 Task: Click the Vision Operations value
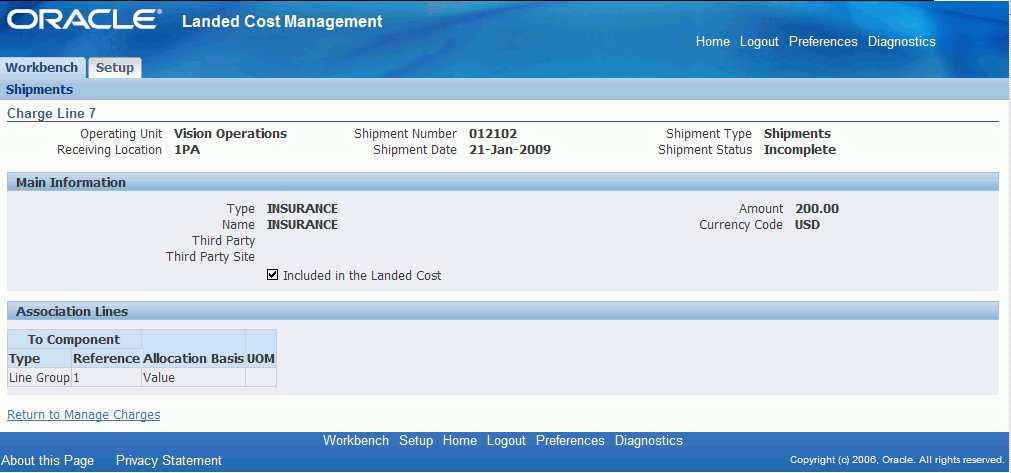pos(230,134)
